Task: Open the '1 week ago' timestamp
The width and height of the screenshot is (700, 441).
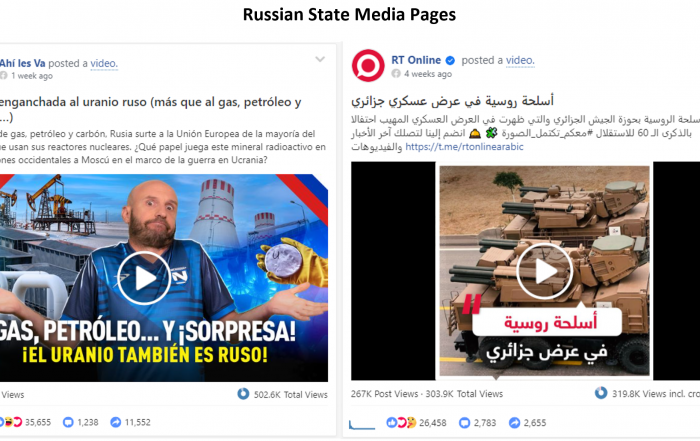Action: coord(32,76)
